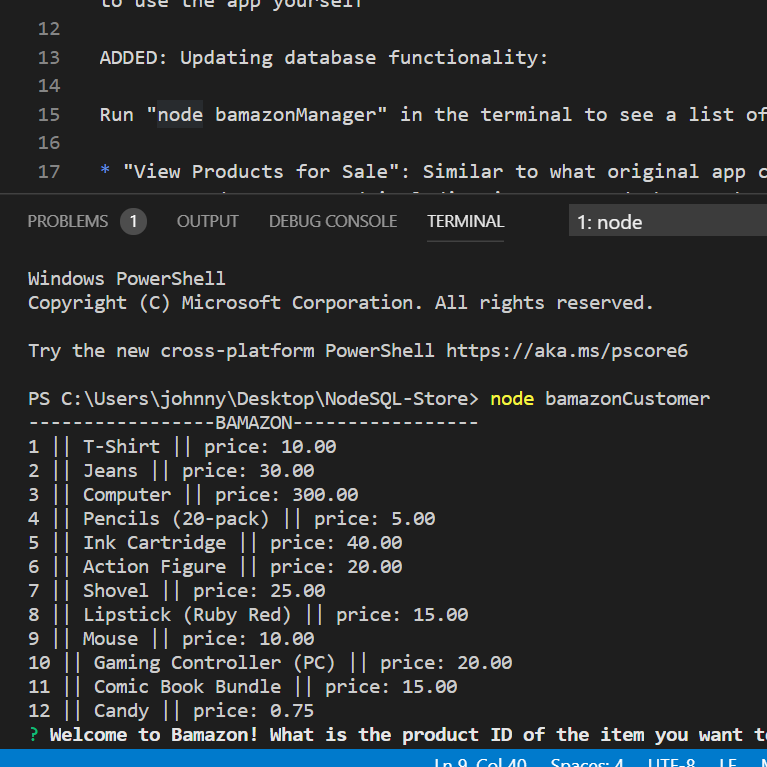Click the 'ADDED: Updating database functionality' editor line
The width and height of the screenshot is (767, 767).
[x=323, y=58]
